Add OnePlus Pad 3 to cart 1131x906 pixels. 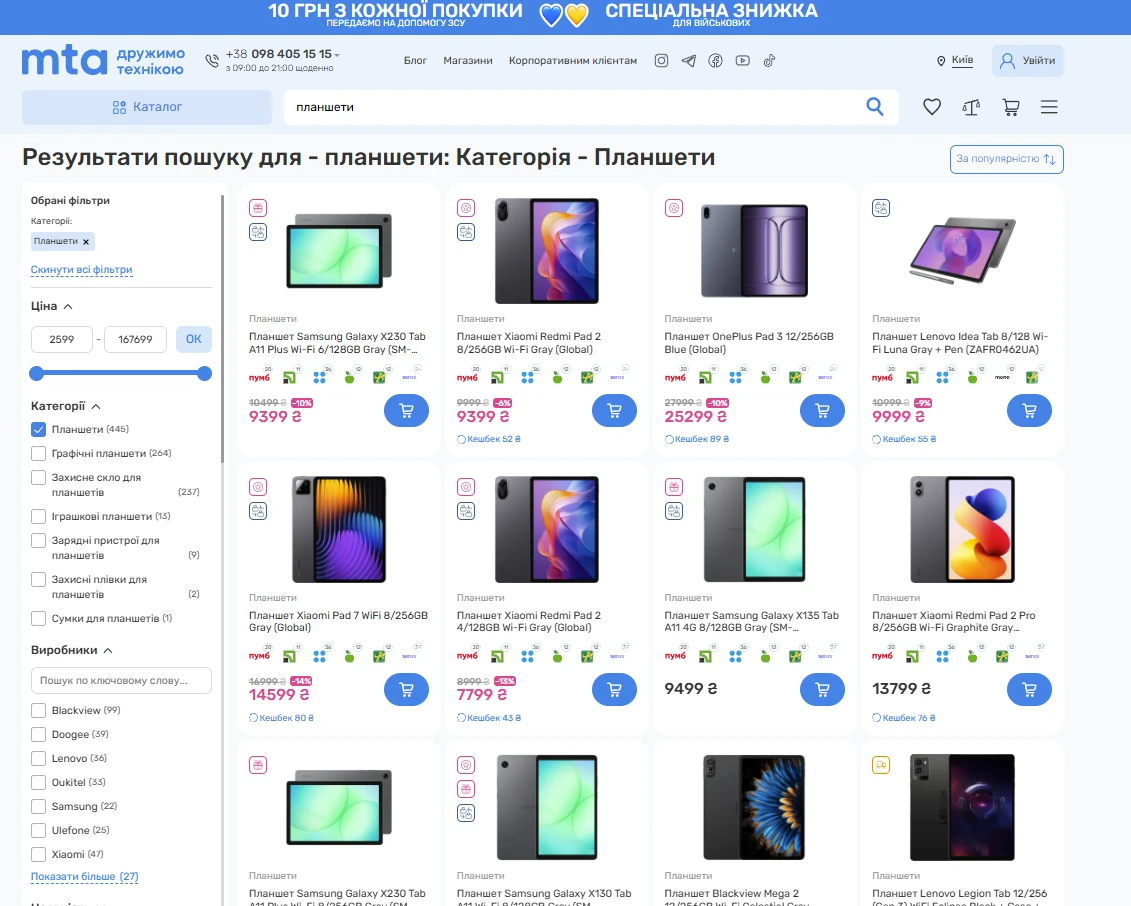pyautogui.click(x=822, y=410)
